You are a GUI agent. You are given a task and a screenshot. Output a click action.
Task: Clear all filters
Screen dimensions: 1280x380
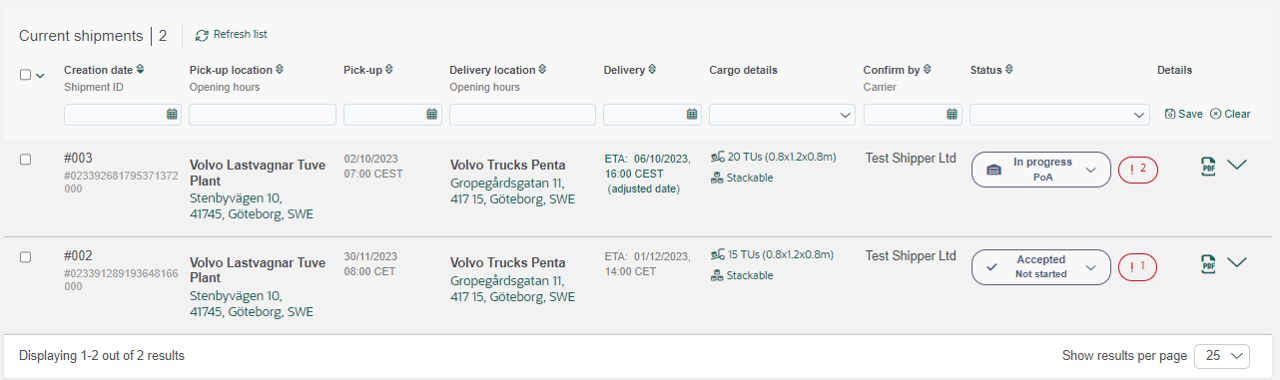1230,114
